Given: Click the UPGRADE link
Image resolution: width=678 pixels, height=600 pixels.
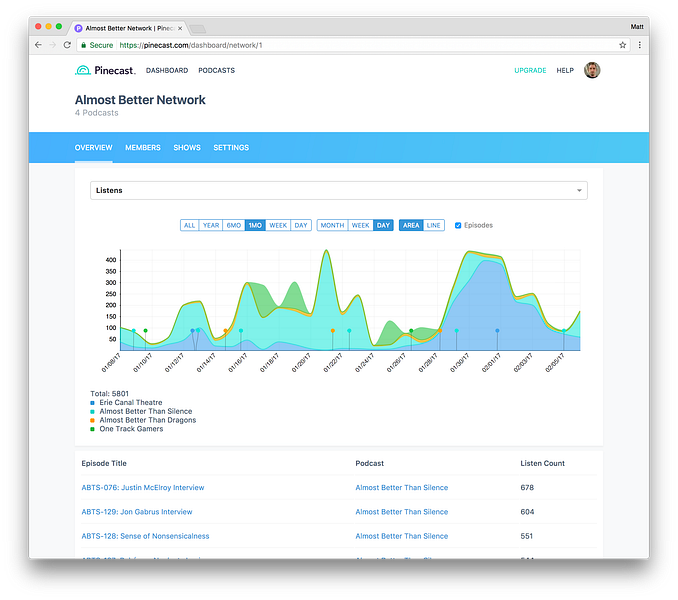Looking at the screenshot, I should point(530,70).
